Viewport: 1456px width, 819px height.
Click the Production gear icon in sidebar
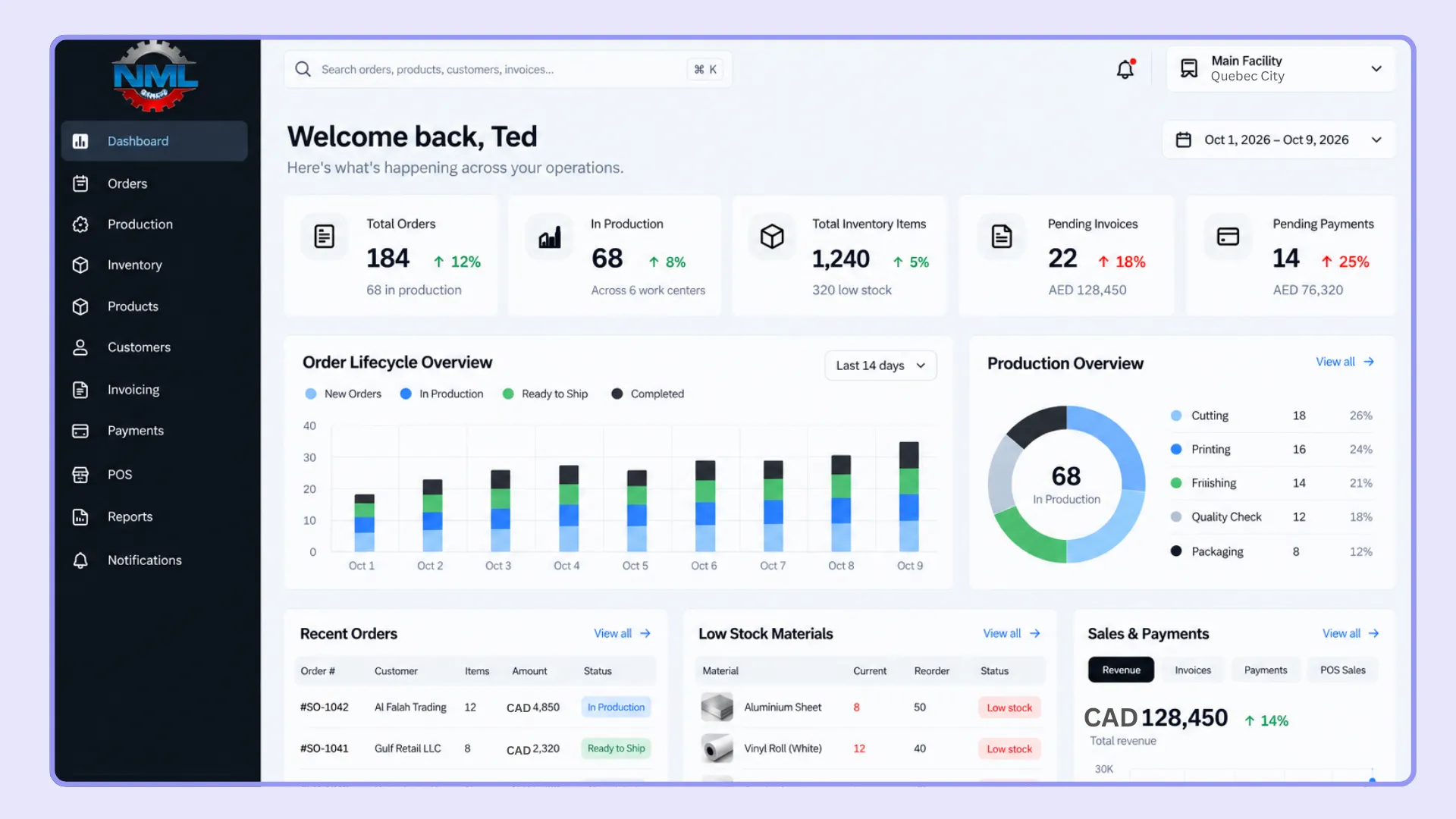(x=80, y=224)
